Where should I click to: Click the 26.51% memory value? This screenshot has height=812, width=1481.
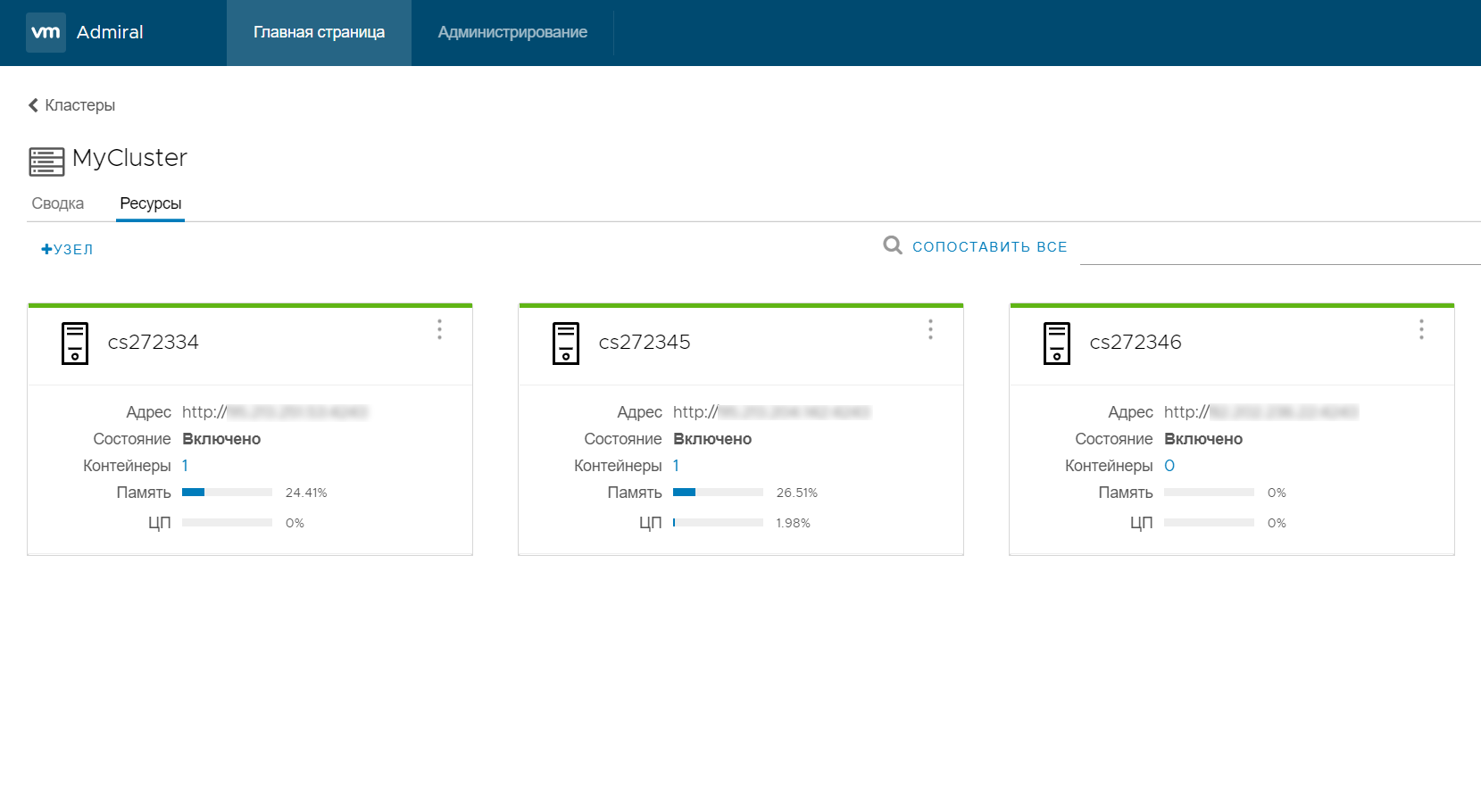(797, 493)
